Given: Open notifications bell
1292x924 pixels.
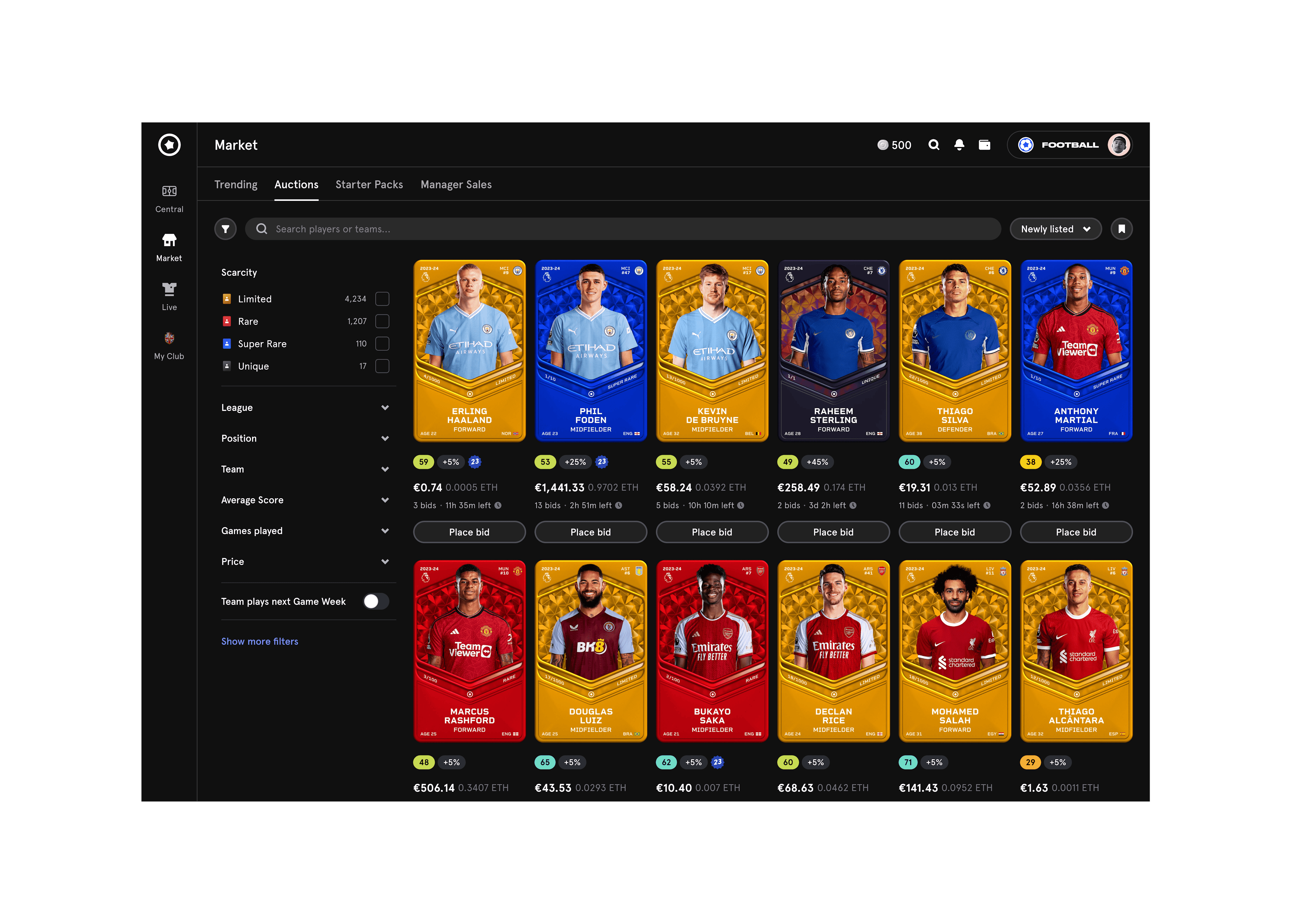Looking at the screenshot, I should 959,145.
